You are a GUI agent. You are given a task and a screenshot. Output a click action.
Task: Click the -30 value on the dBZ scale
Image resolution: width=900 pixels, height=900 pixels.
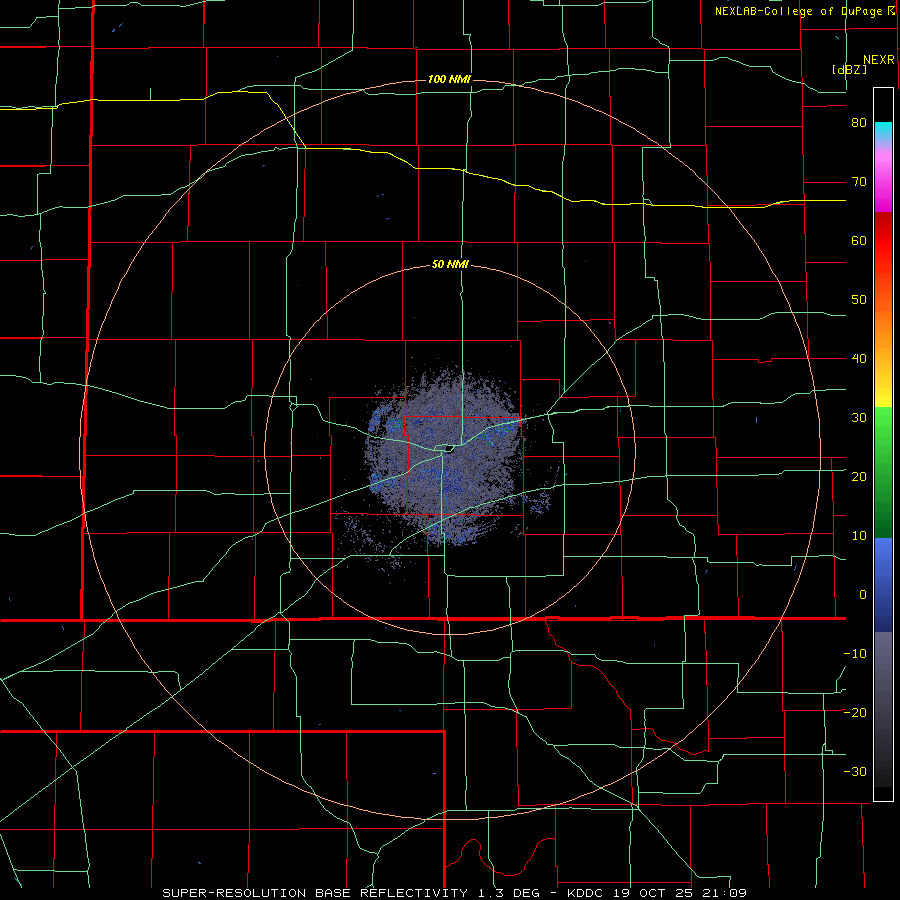[x=855, y=773]
